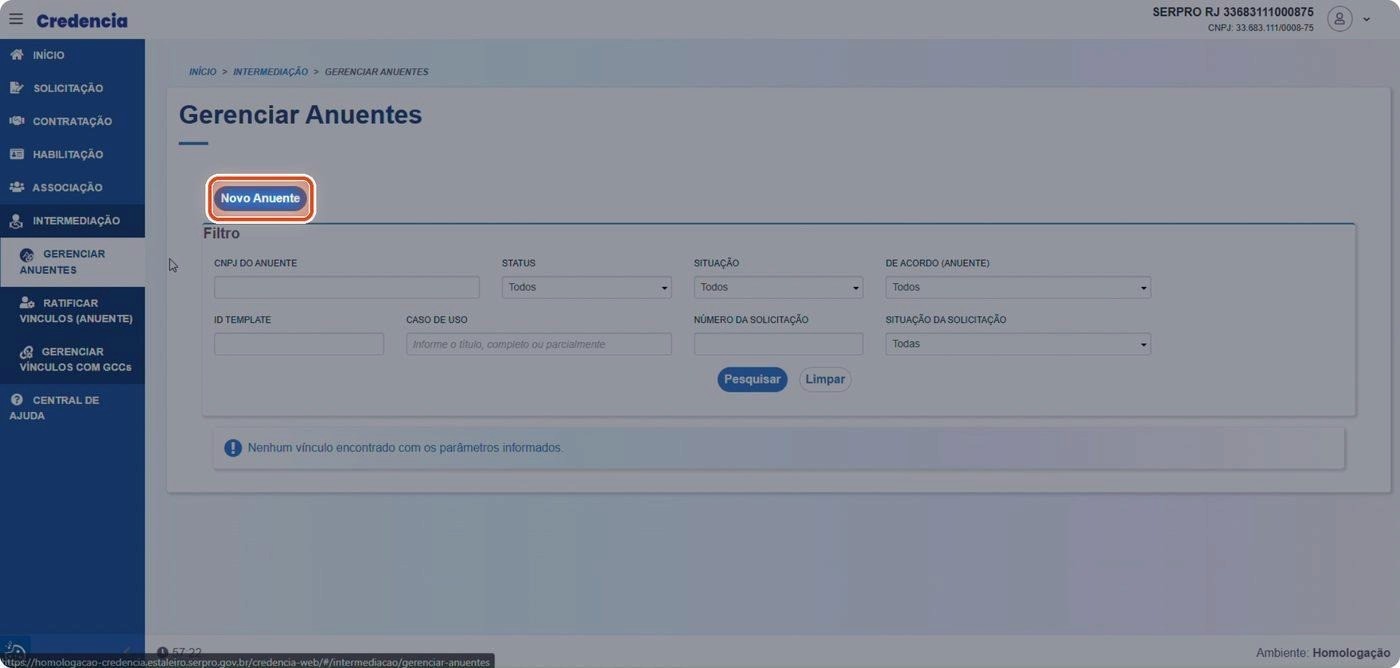Open the Contratação menu item
Screen dimensions: 1400x668
coord(72,121)
